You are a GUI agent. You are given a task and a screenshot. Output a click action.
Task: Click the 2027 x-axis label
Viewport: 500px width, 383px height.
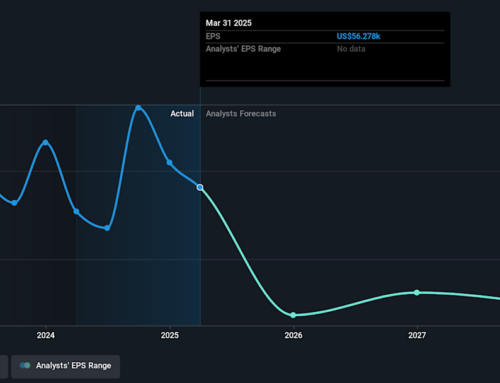417,335
